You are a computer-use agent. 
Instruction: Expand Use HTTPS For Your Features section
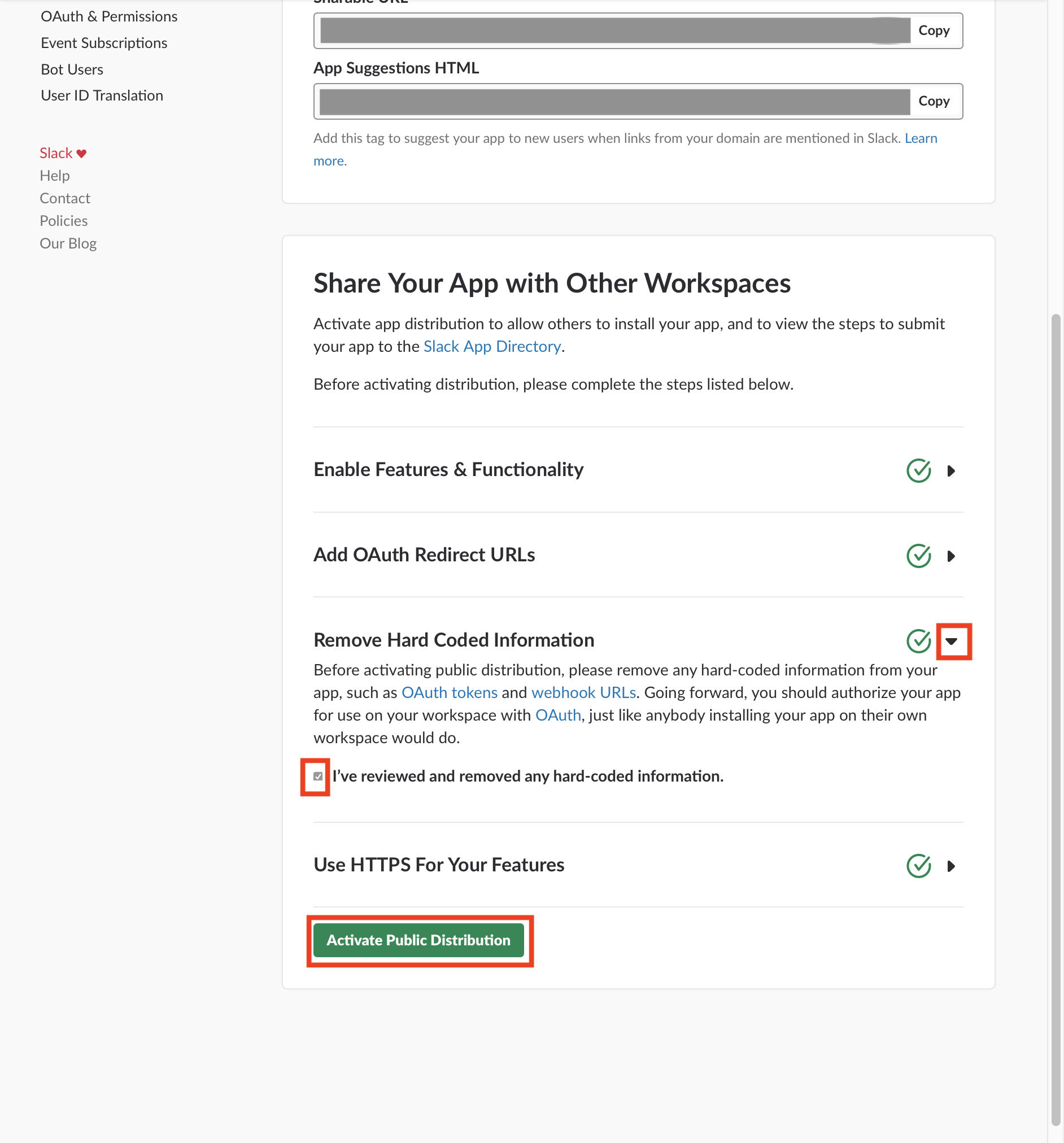coord(951,866)
